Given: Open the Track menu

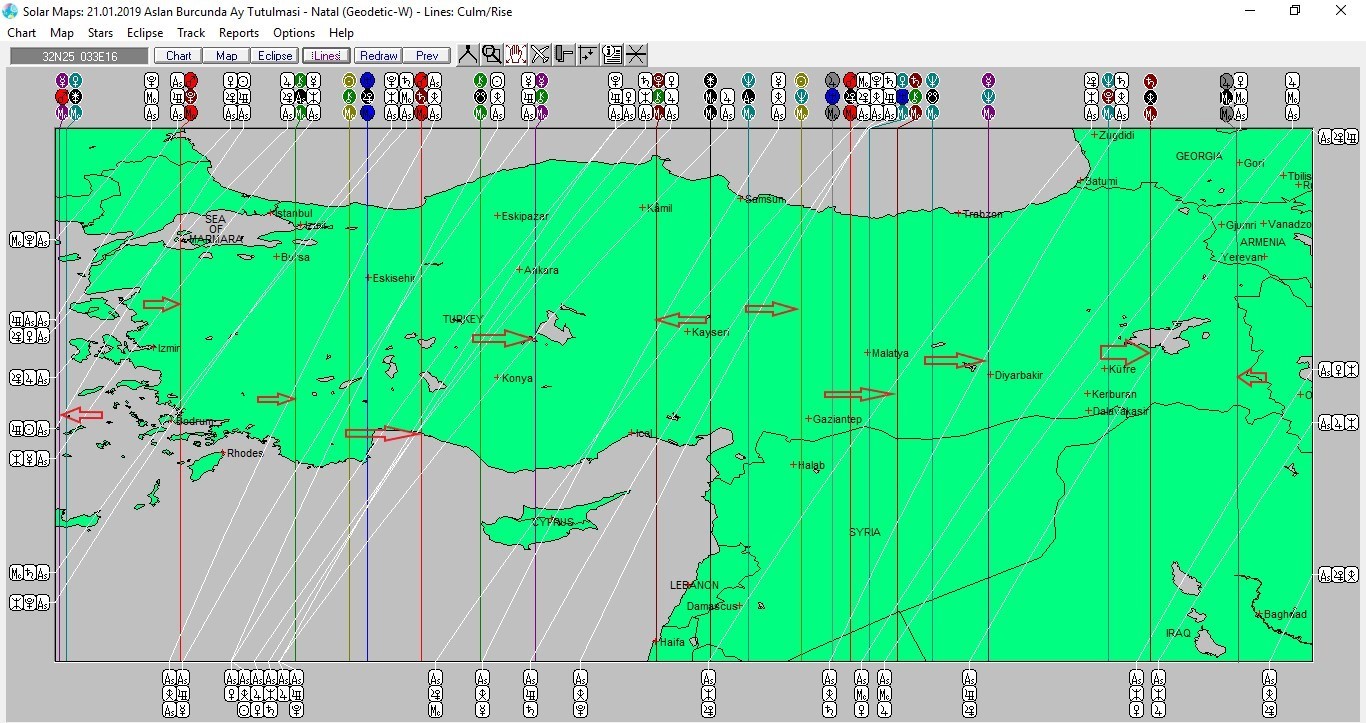Looking at the screenshot, I should click(x=191, y=33).
